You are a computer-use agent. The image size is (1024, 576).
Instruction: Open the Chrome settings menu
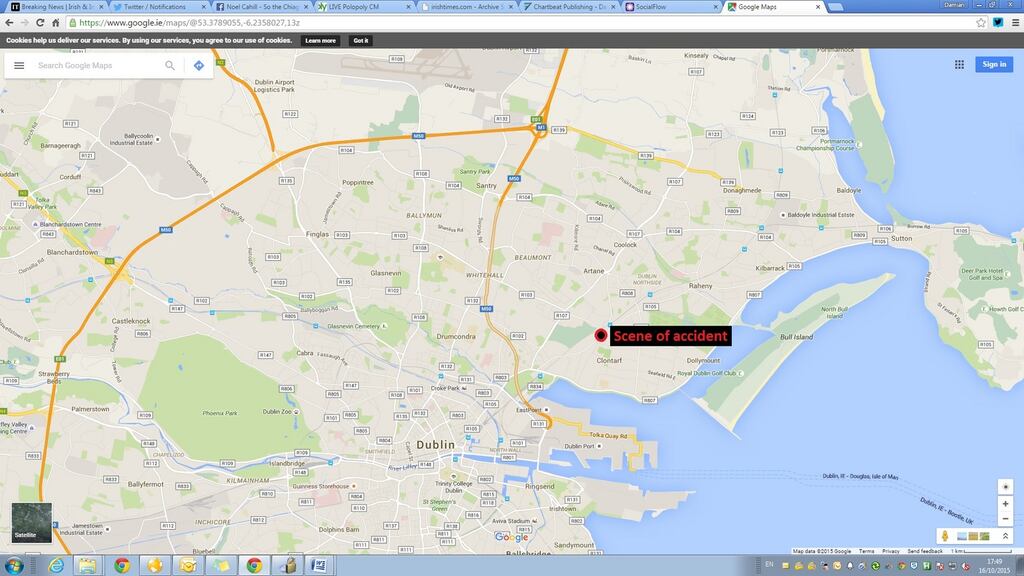(1014, 22)
